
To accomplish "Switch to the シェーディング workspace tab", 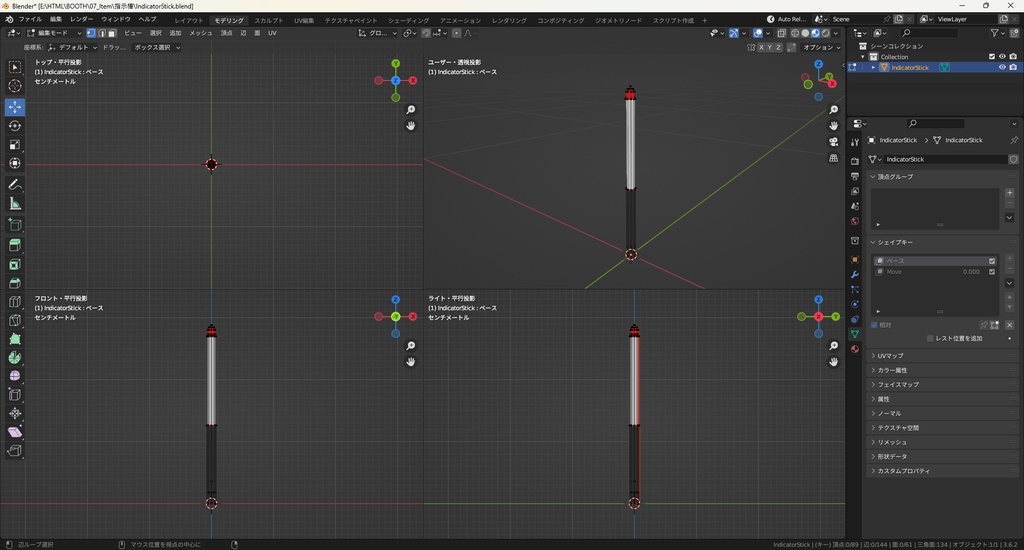I will 409,20.
